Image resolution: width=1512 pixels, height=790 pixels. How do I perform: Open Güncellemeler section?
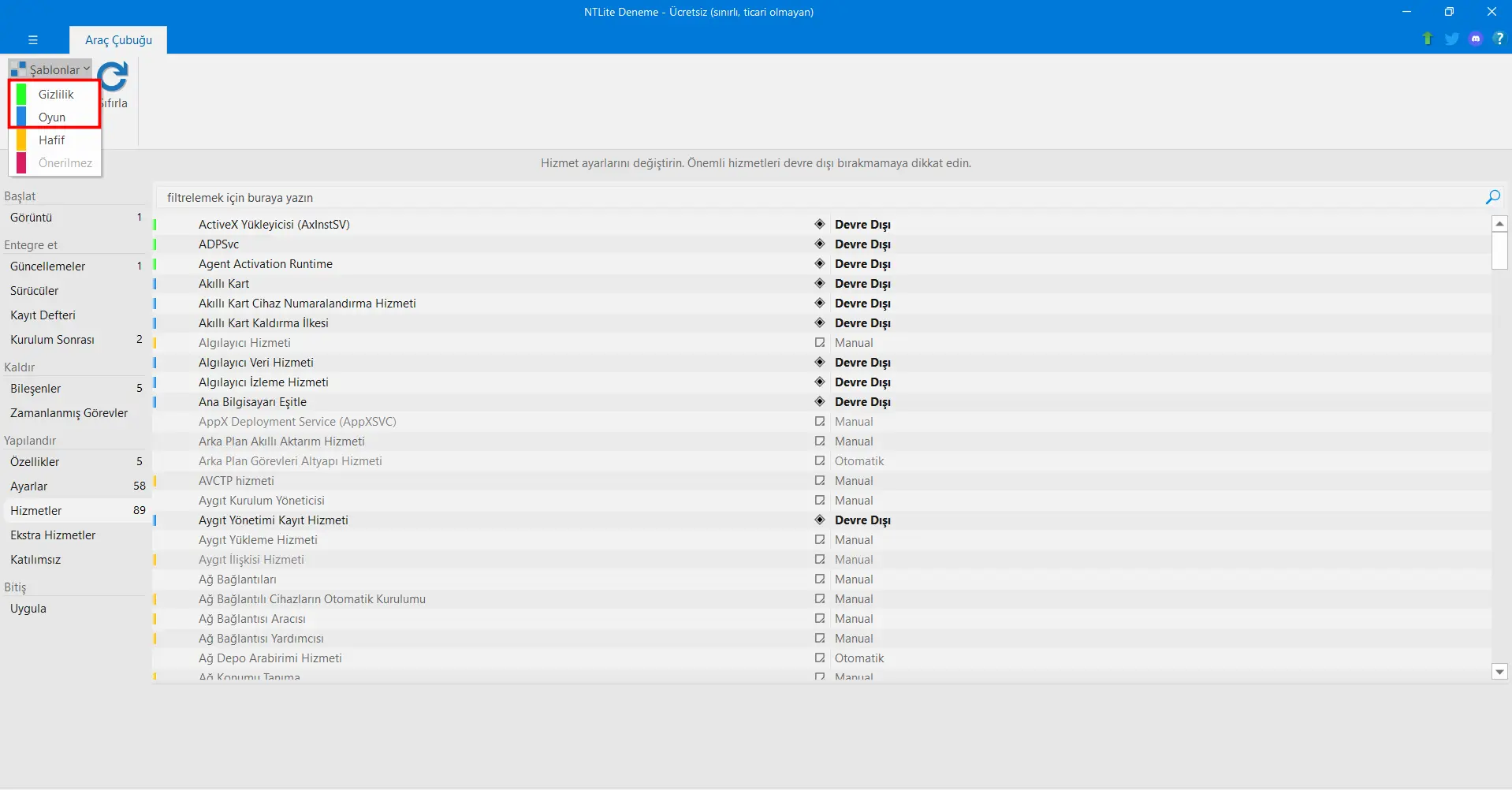[76, 266]
